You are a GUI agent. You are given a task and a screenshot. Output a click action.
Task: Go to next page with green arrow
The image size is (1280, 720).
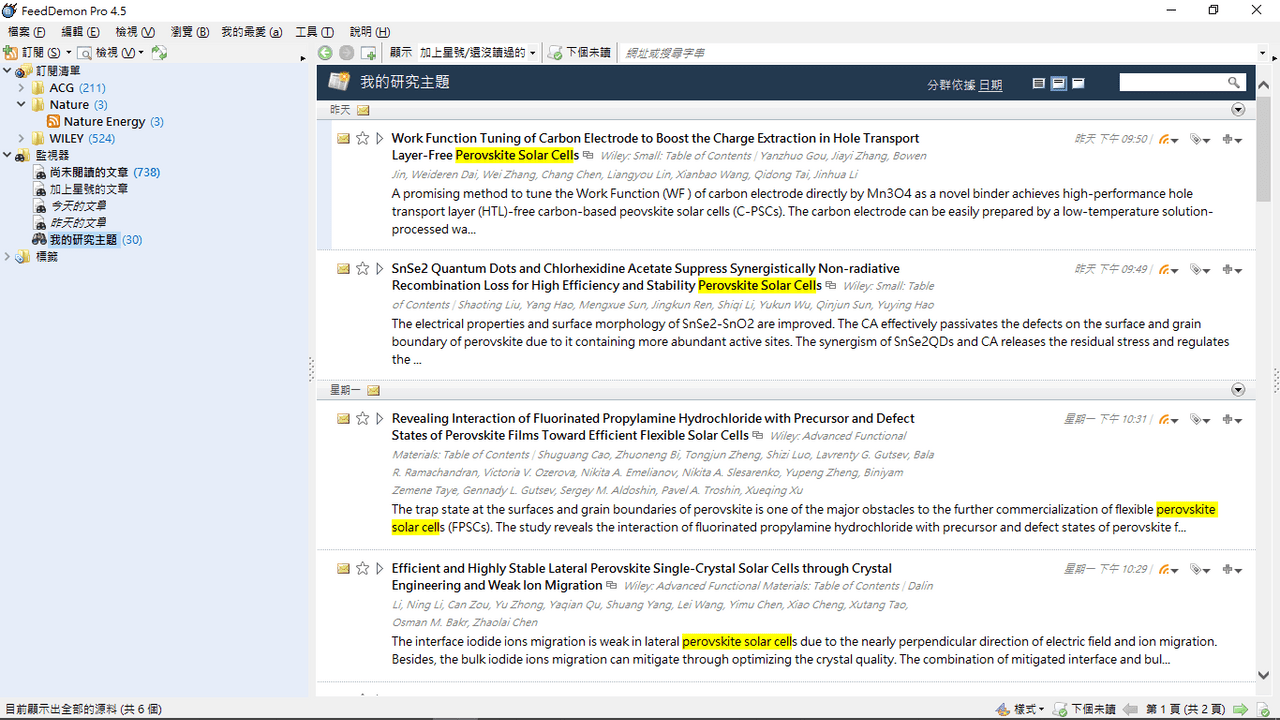[x=1240, y=709]
